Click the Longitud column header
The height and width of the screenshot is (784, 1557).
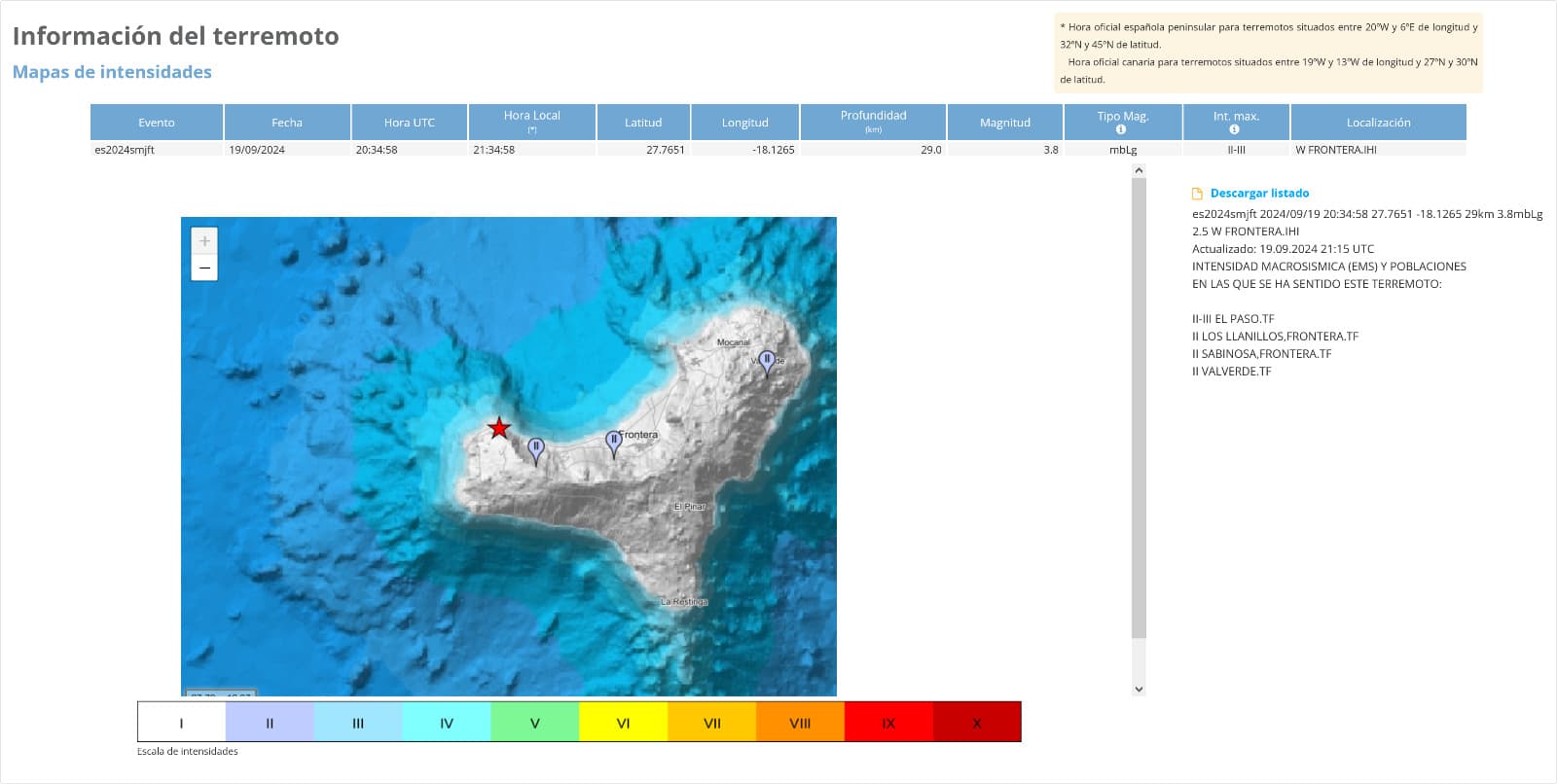(x=745, y=123)
